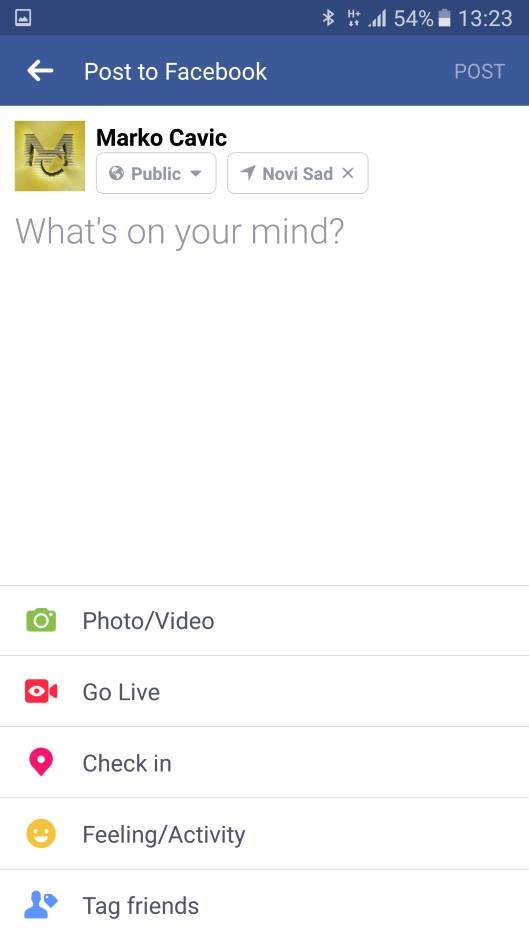529x940 pixels.
Task: Choose the Go Live option
Action: pyautogui.click(x=264, y=691)
